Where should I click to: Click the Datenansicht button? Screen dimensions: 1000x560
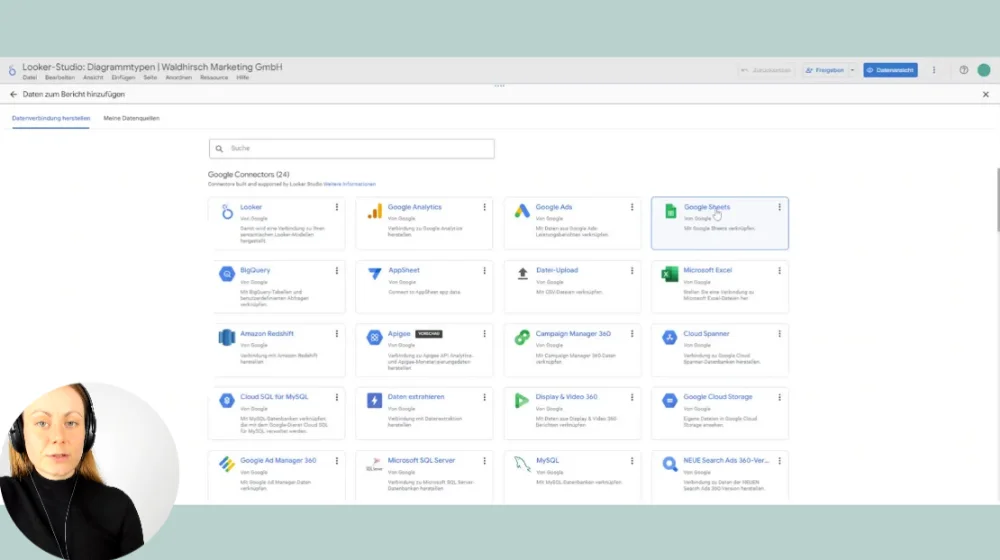tap(890, 70)
